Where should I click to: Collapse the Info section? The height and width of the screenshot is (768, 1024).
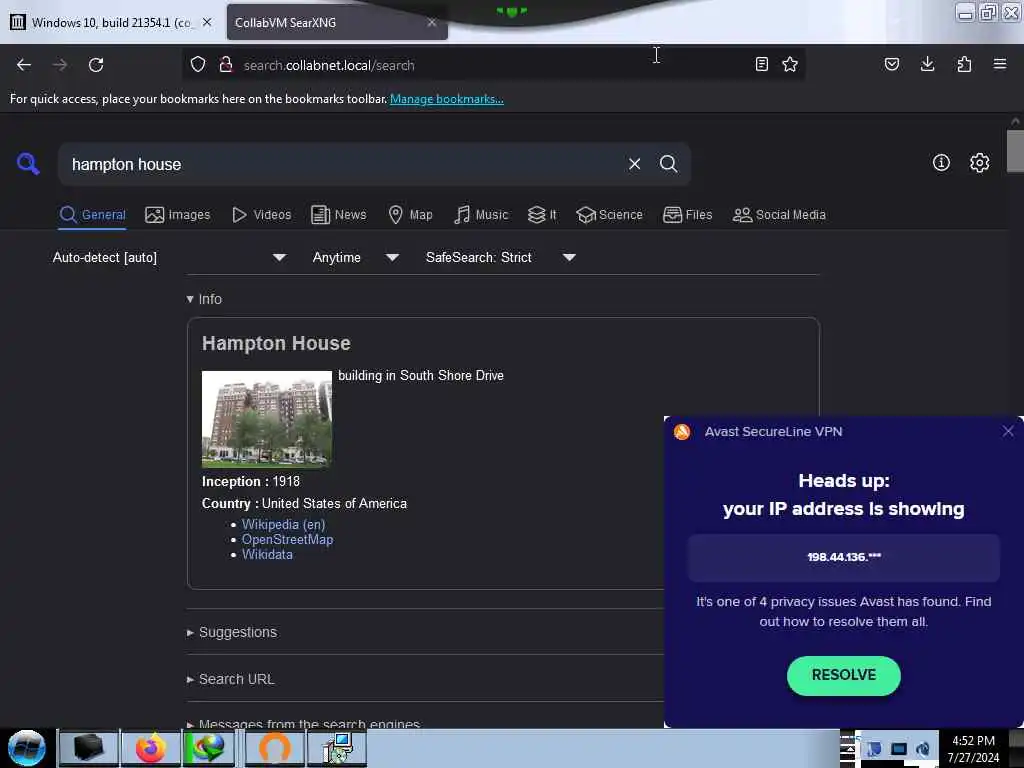click(204, 298)
